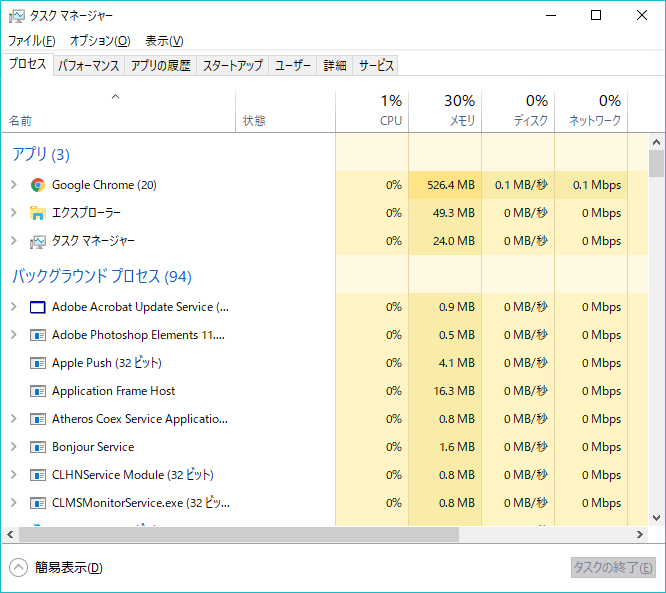Expand the CLHNService Module row
This screenshot has width=666, height=593.
tap(14, 475)
